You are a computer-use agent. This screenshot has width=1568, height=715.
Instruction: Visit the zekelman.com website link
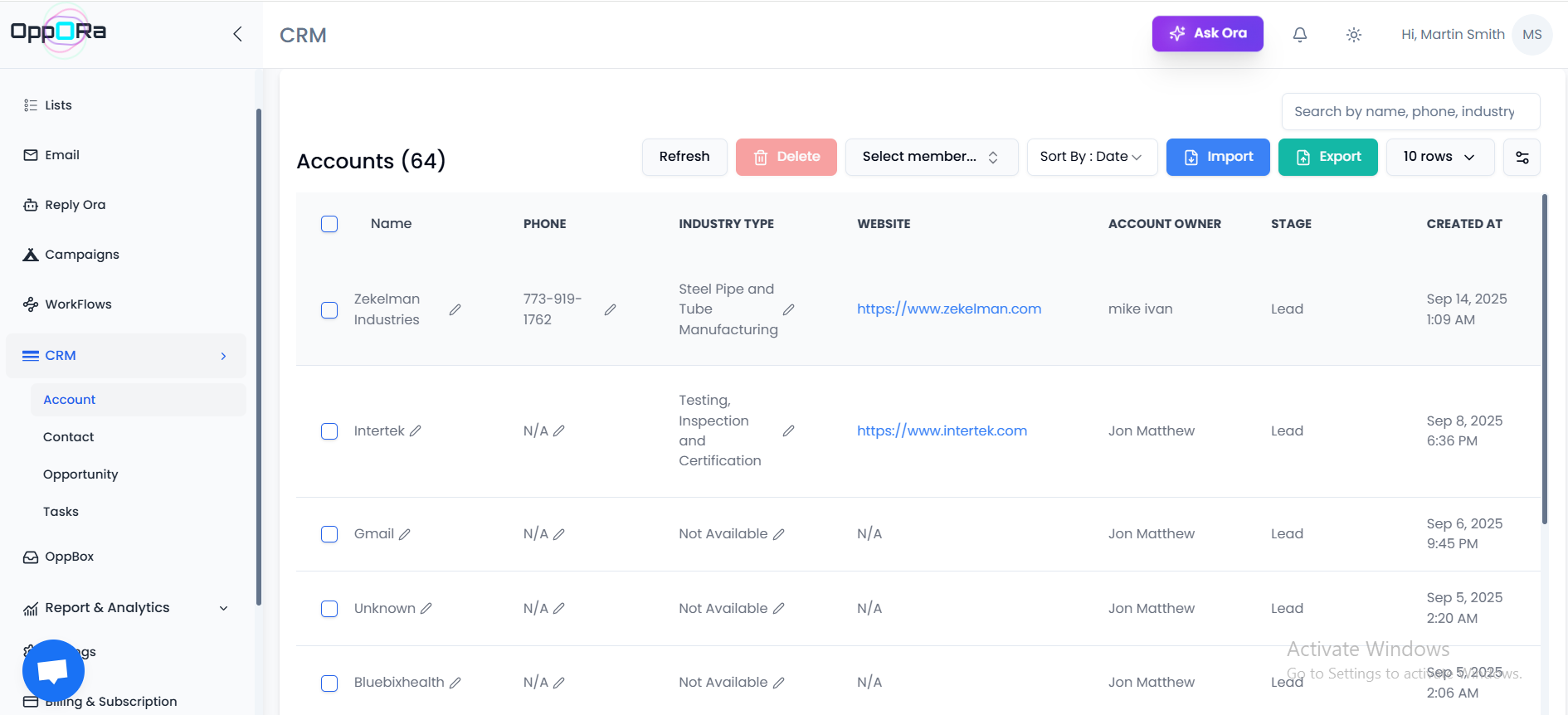[x=948, y=309]
